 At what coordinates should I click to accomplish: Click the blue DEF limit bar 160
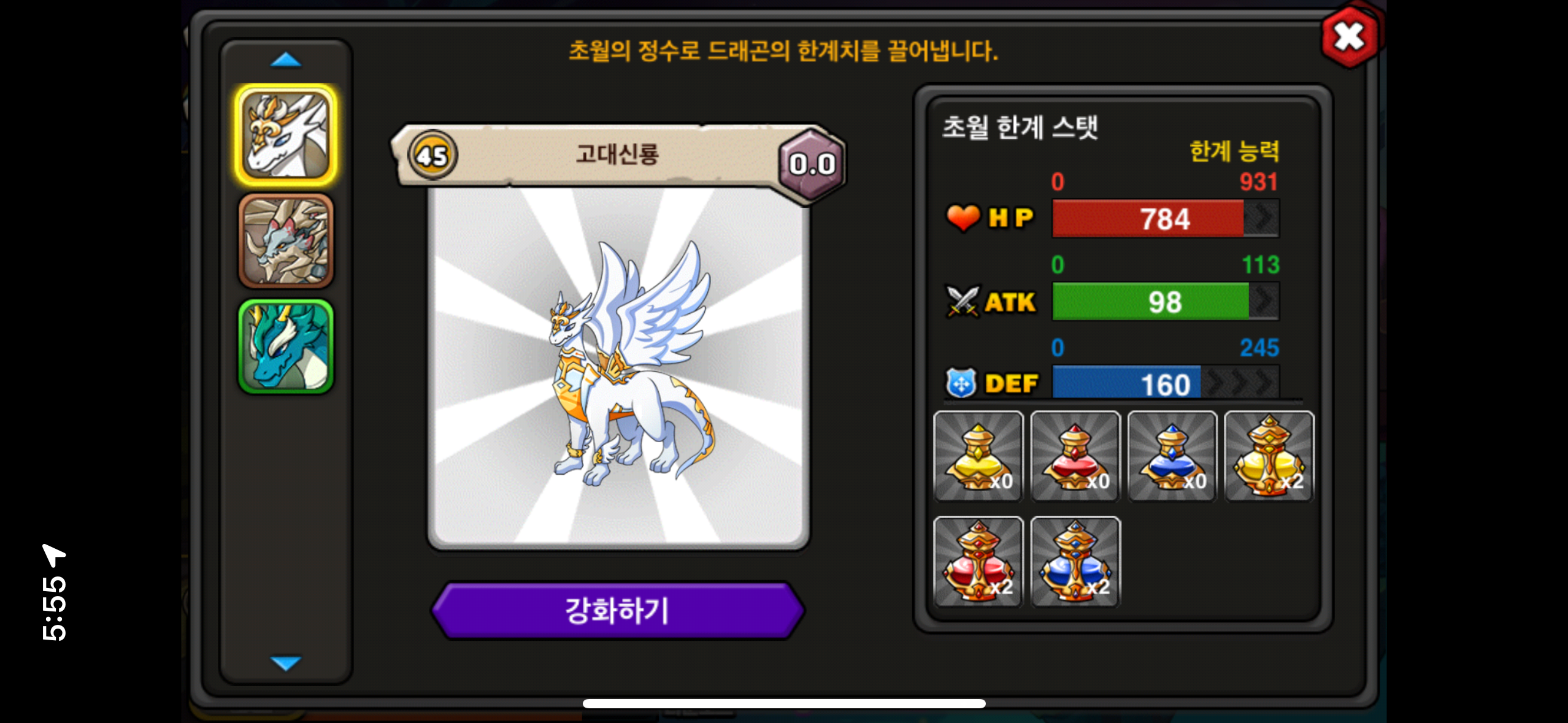coord(1166,383)
